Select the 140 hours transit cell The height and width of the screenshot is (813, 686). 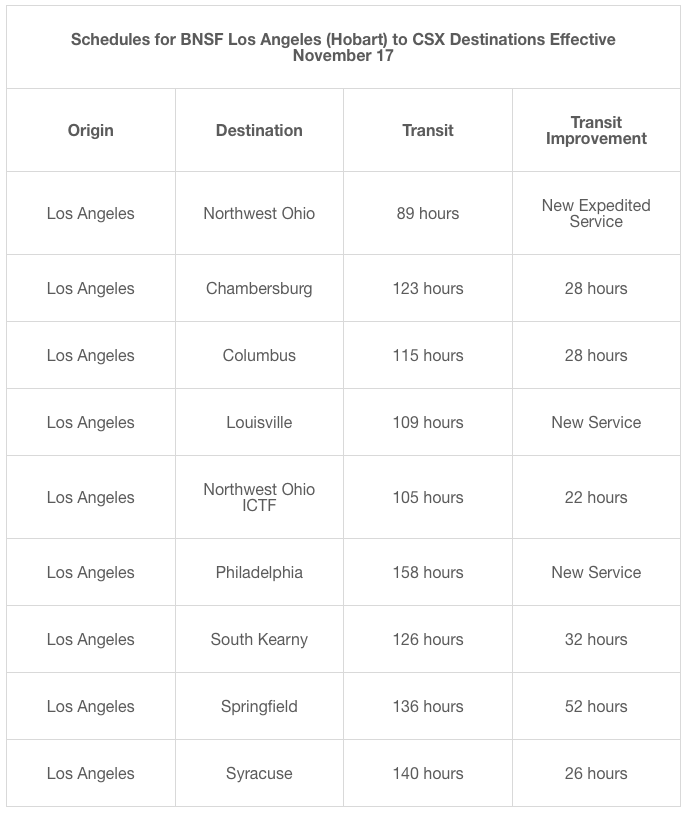[x=428, y=773]
